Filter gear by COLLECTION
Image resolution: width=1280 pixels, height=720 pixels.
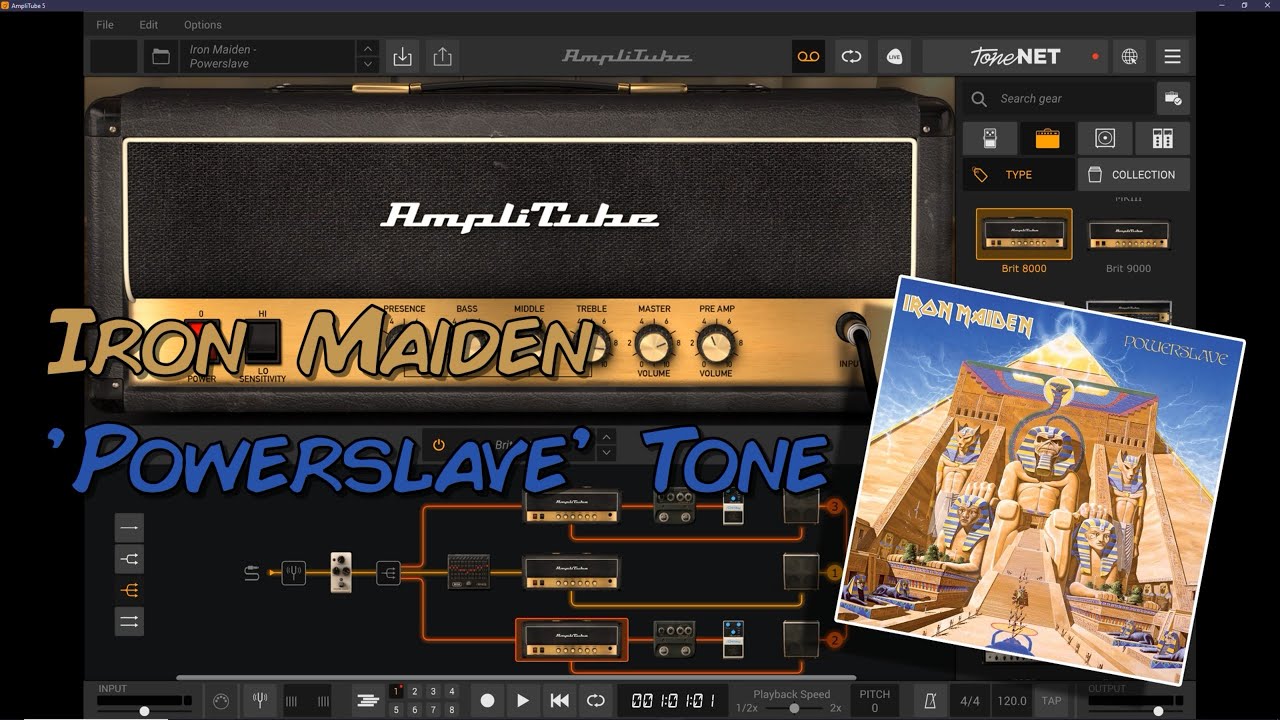click(x=1133, y=174)
